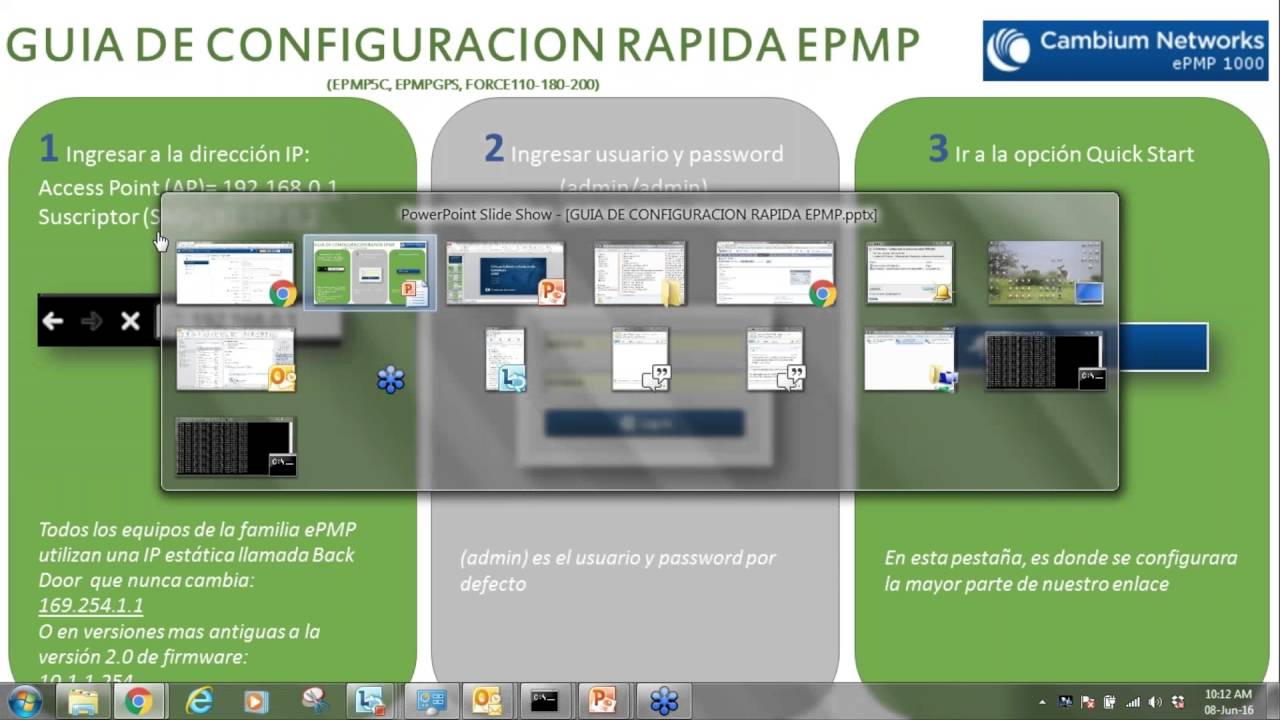
Task: Open the blue flower app taskbar icon
Action: [664, 701]
